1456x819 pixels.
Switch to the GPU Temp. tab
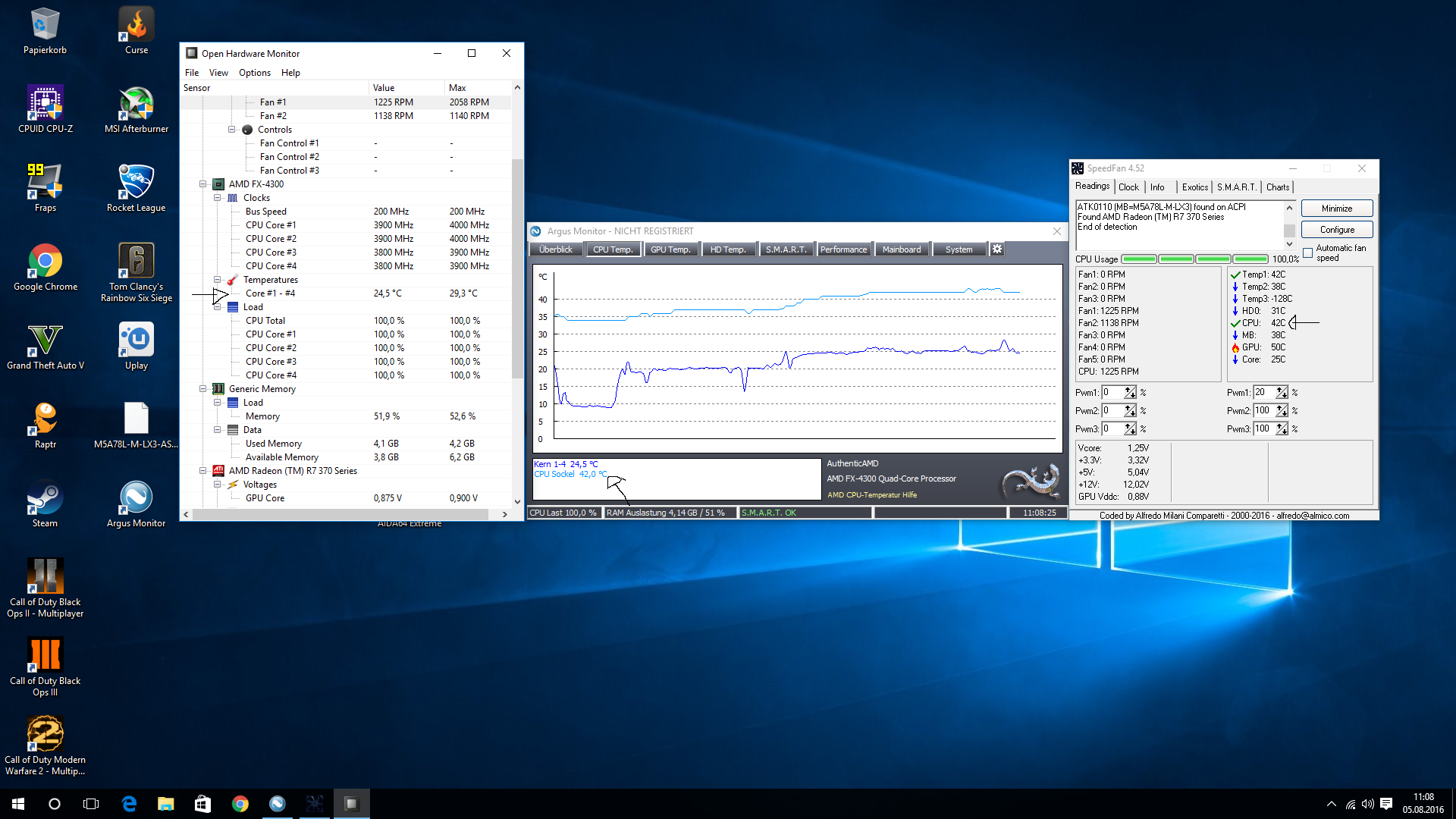[x=670, y=249]
